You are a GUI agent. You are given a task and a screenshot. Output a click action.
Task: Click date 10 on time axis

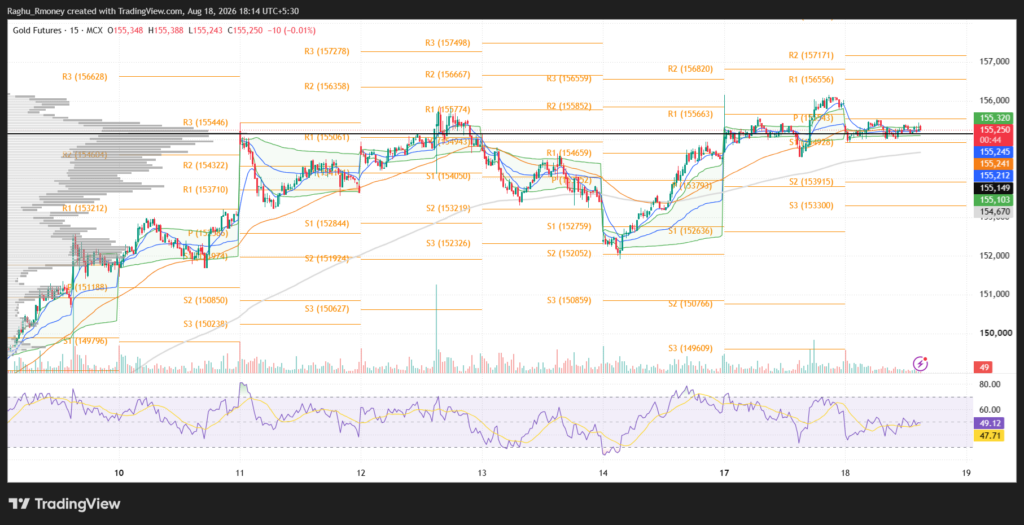point(119,471)
